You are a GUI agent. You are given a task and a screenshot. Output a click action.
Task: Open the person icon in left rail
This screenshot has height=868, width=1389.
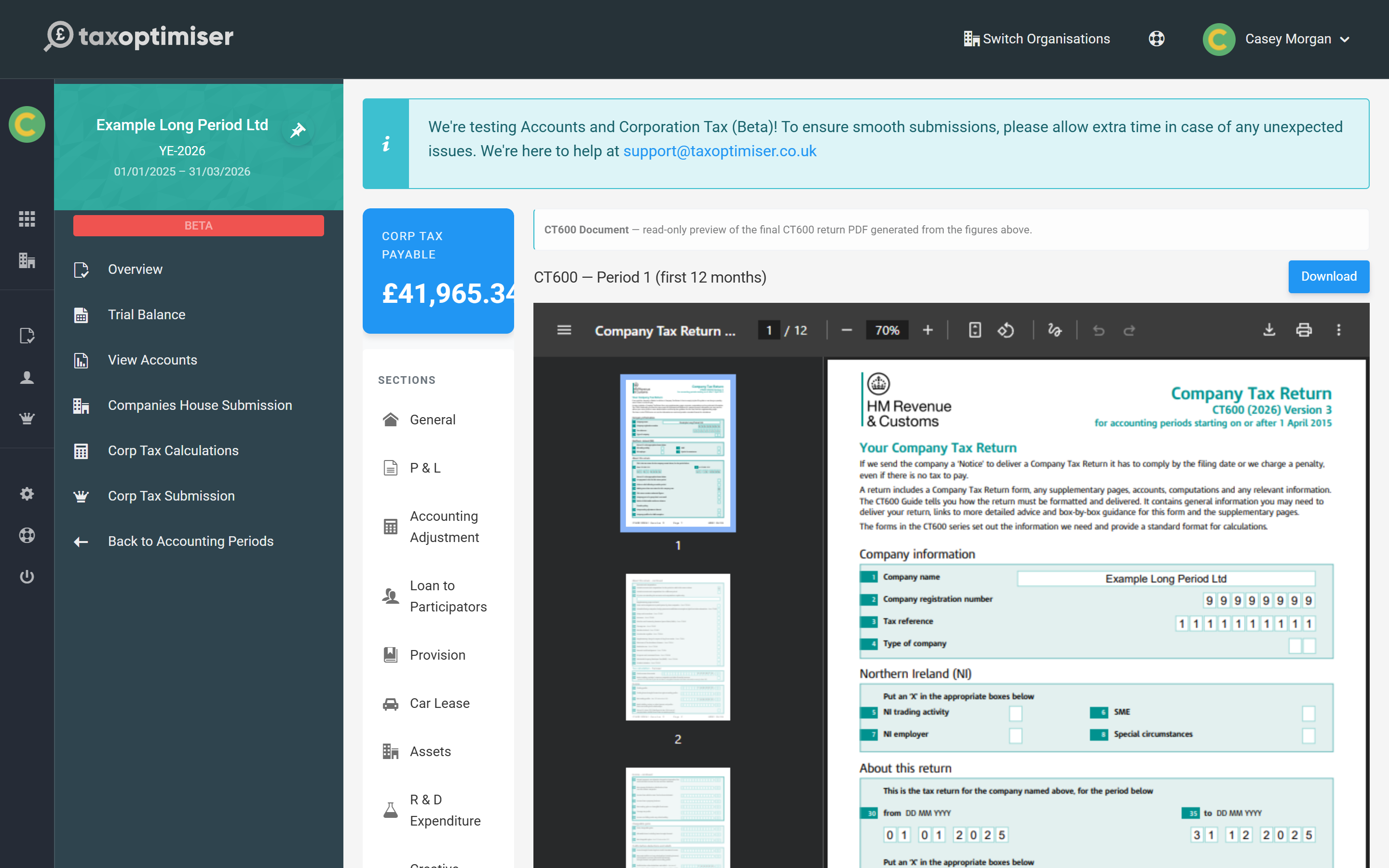coord(27,377)
